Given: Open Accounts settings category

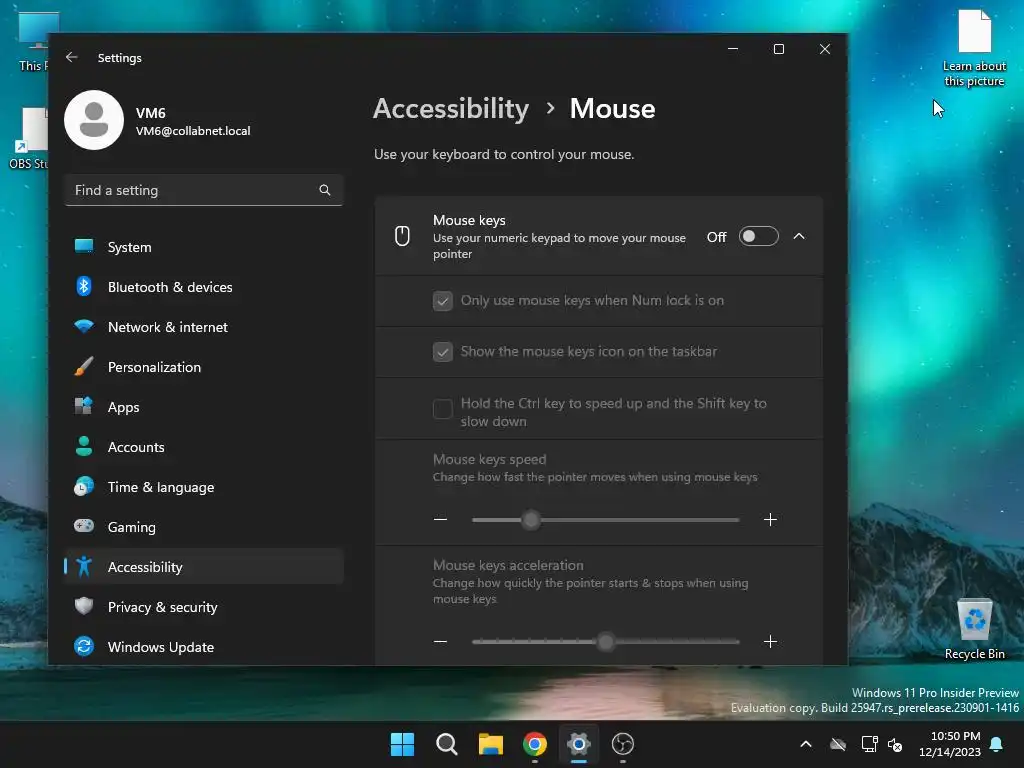Looking at the screenshot, I should (204, 447).
